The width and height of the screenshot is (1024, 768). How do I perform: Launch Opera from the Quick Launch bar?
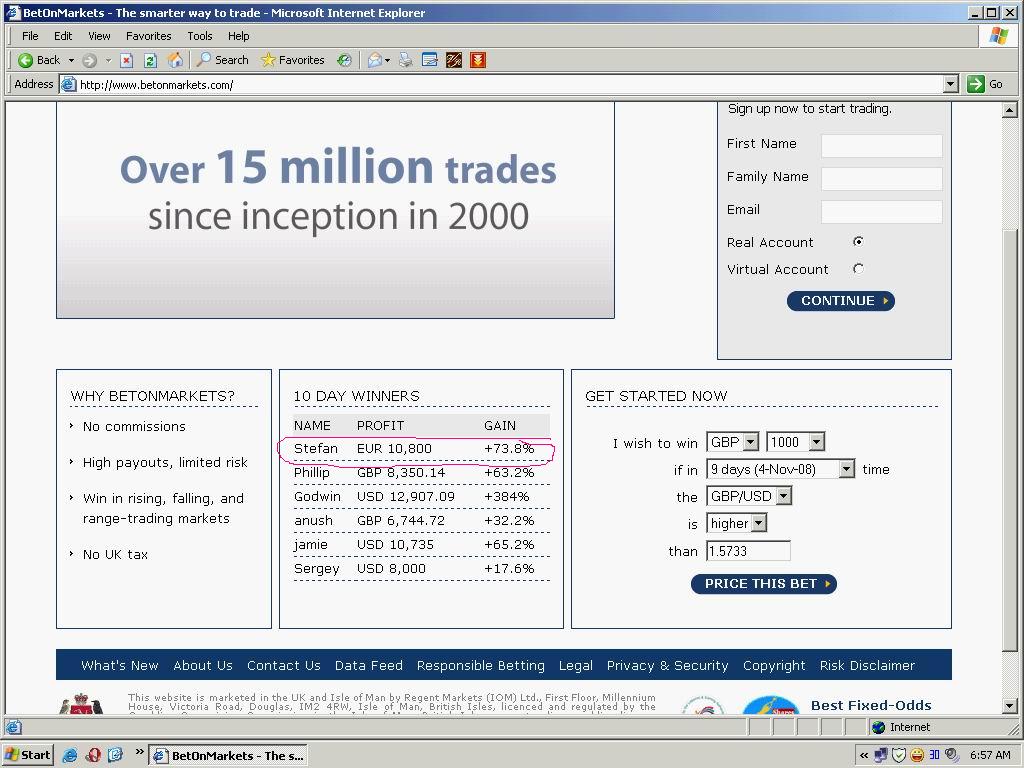[93, 756]
